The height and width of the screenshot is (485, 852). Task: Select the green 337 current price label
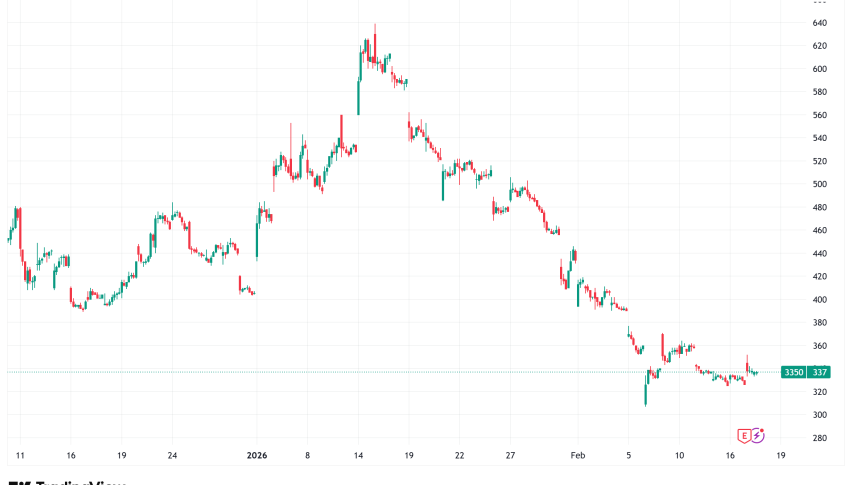pos(818,372)
